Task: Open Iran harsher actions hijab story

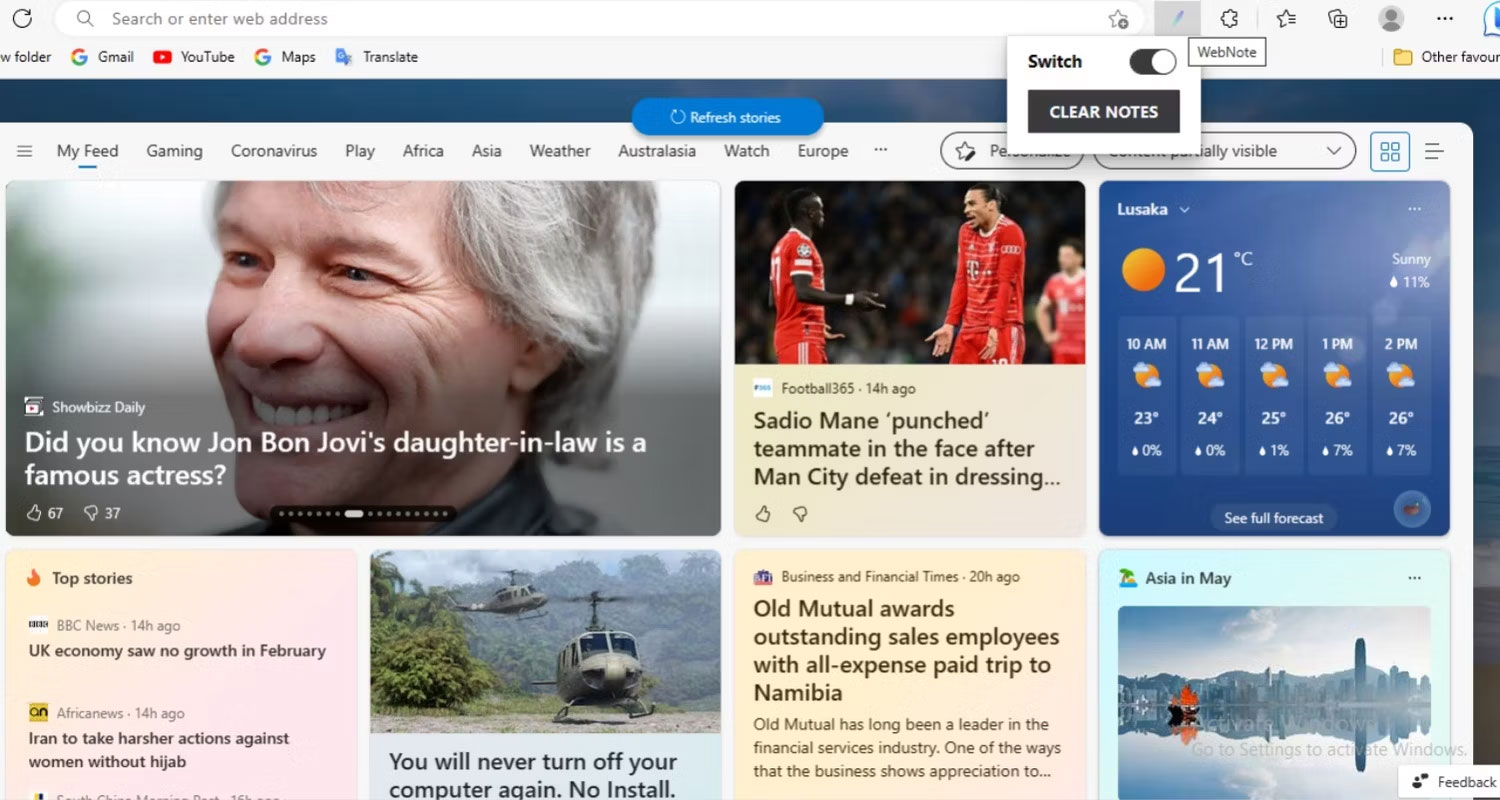Action: tap(159, 750)
